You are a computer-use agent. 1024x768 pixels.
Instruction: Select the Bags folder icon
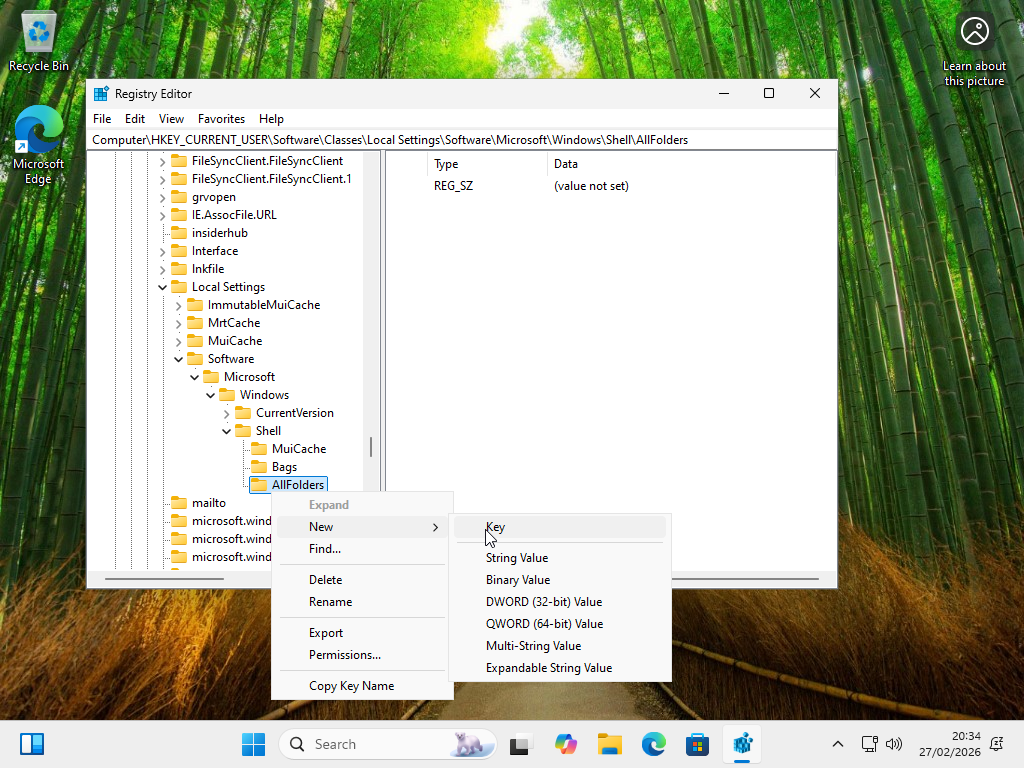click(259, 467)
